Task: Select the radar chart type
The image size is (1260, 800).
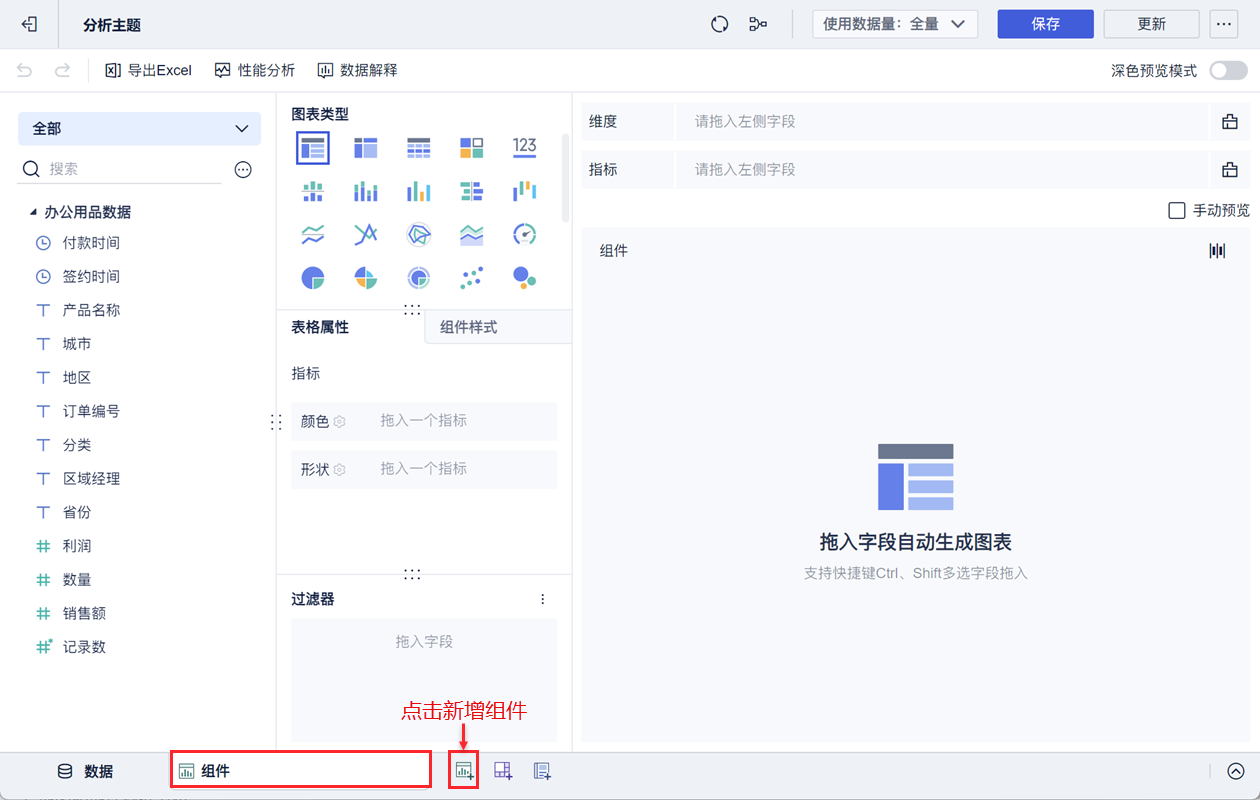Action: (x=419, y=234)
